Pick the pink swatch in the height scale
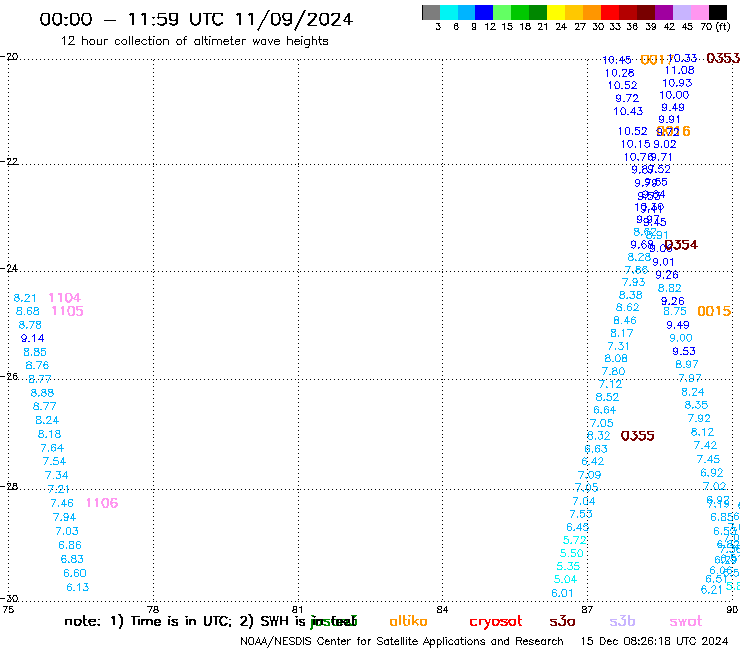The width and height of the screenshot is (740, 650). coord(700,12)
